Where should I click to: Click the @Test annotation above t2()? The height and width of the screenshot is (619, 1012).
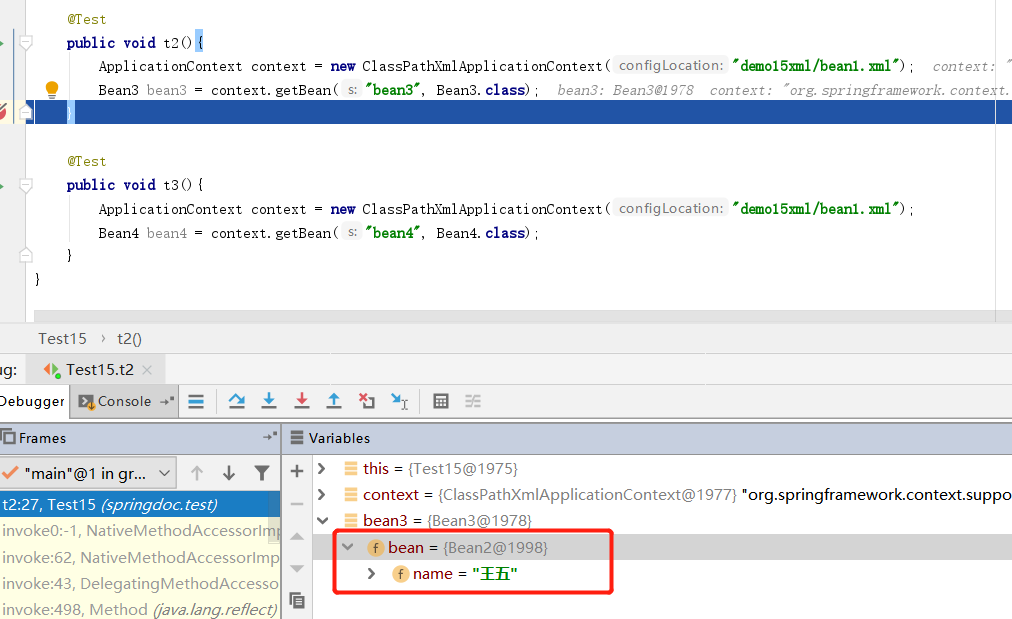[86, 19]
